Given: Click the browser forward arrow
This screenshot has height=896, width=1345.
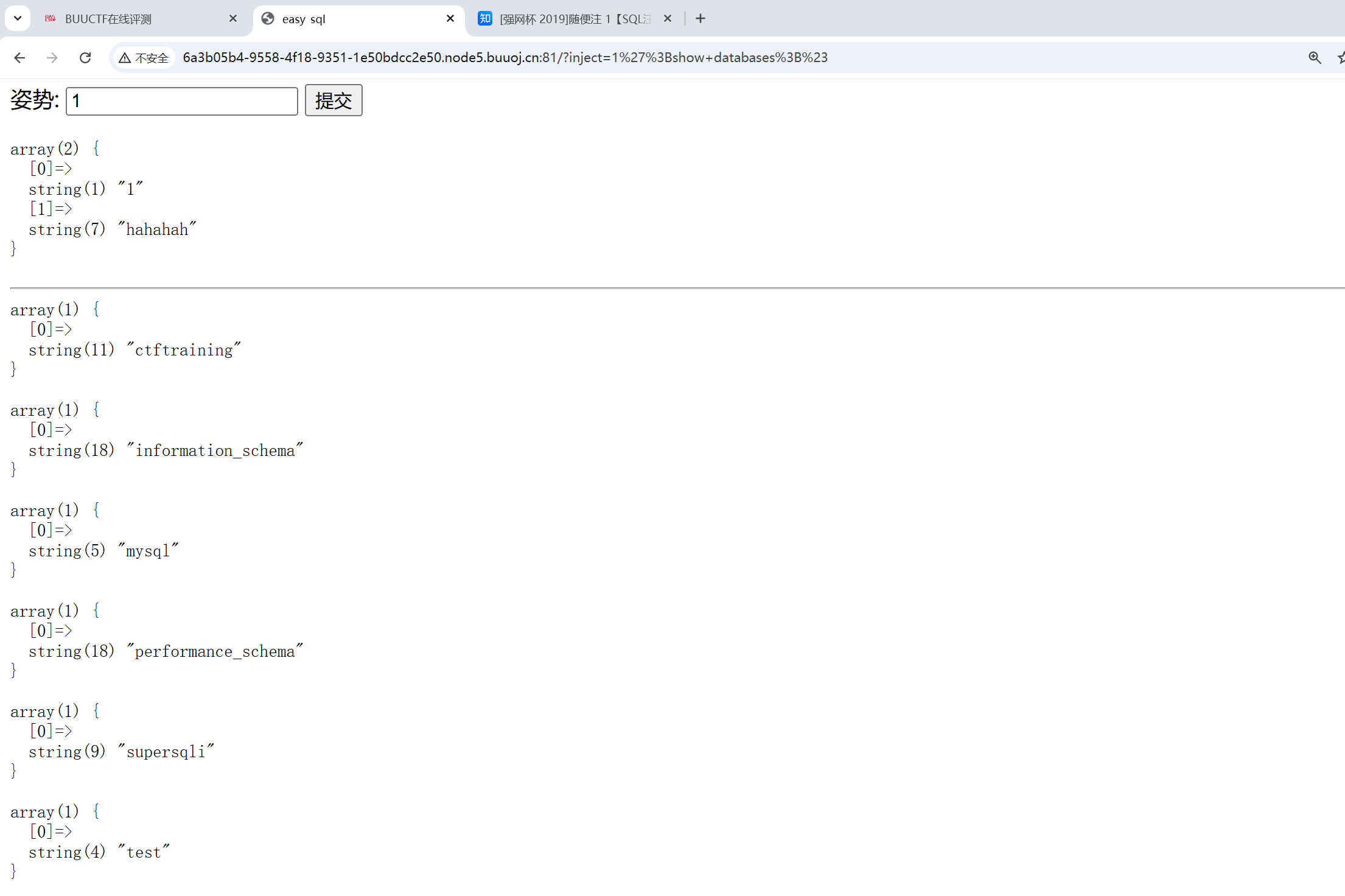Looking at the screenshot, I should [x=52, y=58].
